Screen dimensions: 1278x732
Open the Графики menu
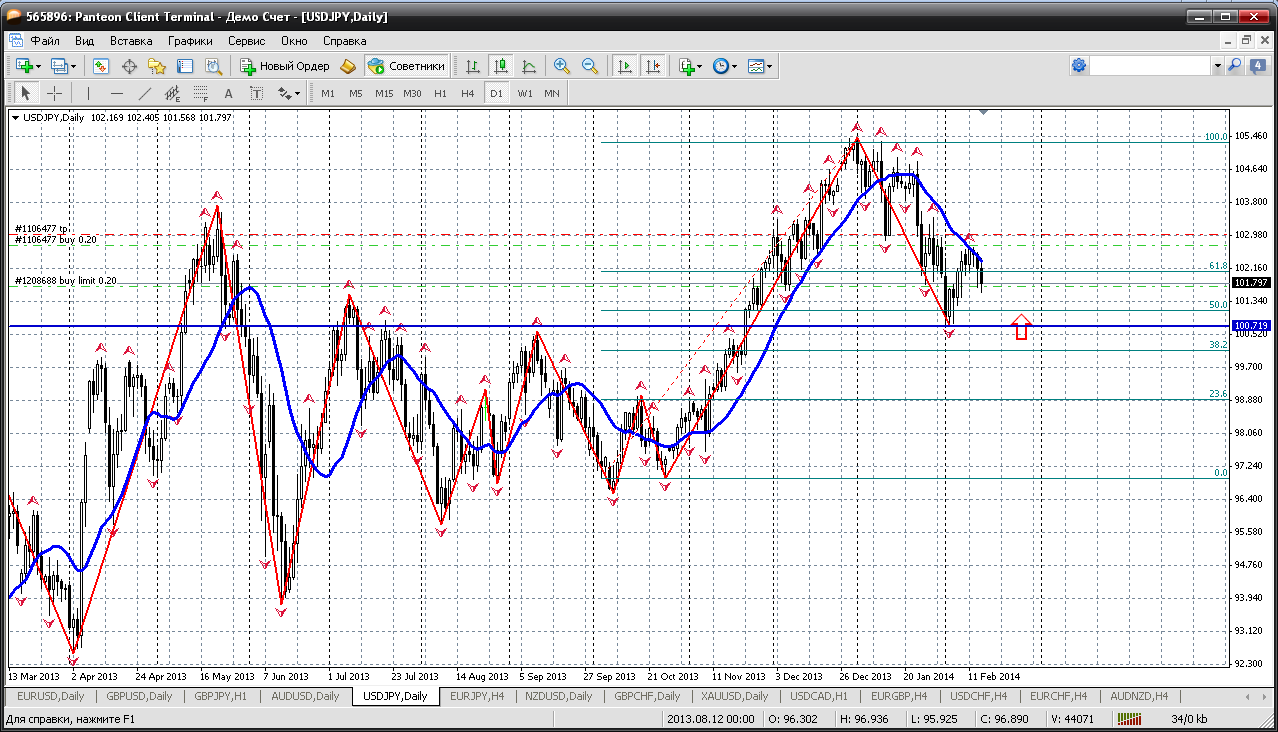[x=190, y=41]
